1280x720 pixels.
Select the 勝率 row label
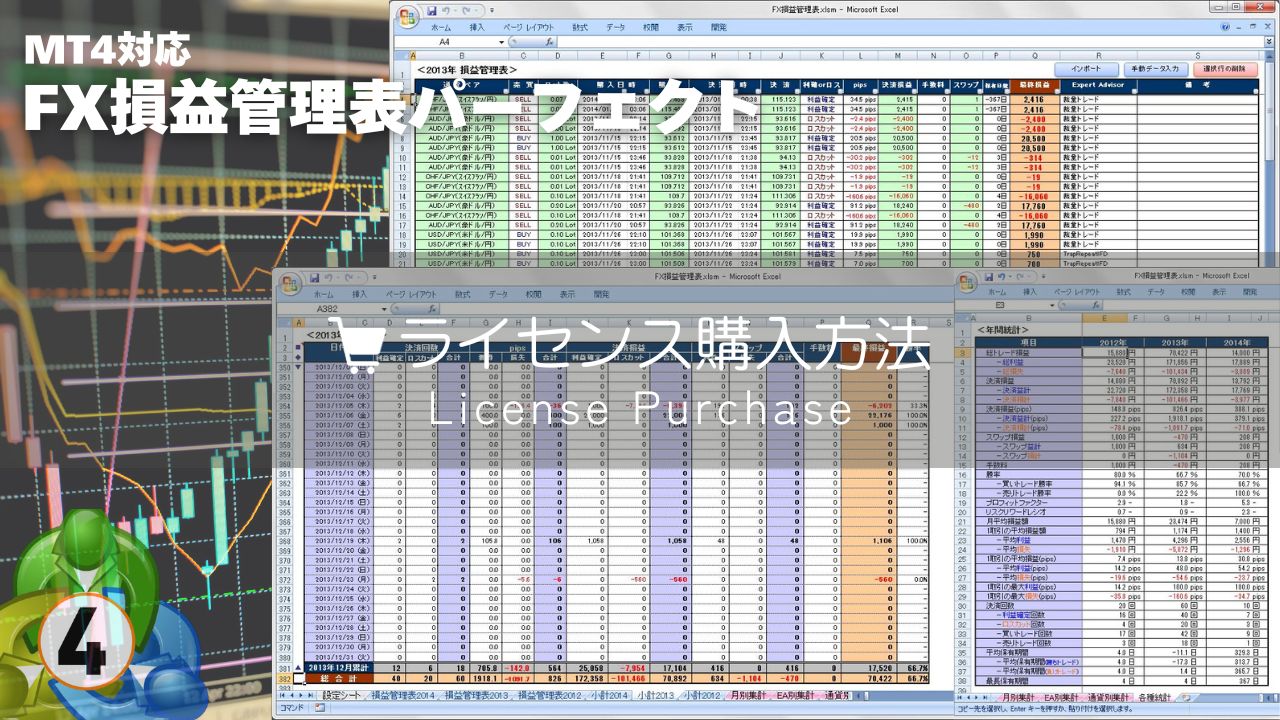coord(1028,473)
